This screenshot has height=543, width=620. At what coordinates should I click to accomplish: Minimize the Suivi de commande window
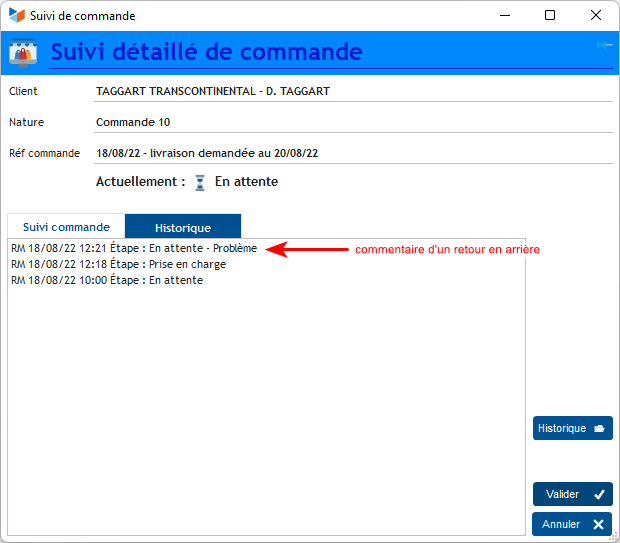(x=505, y=16)
